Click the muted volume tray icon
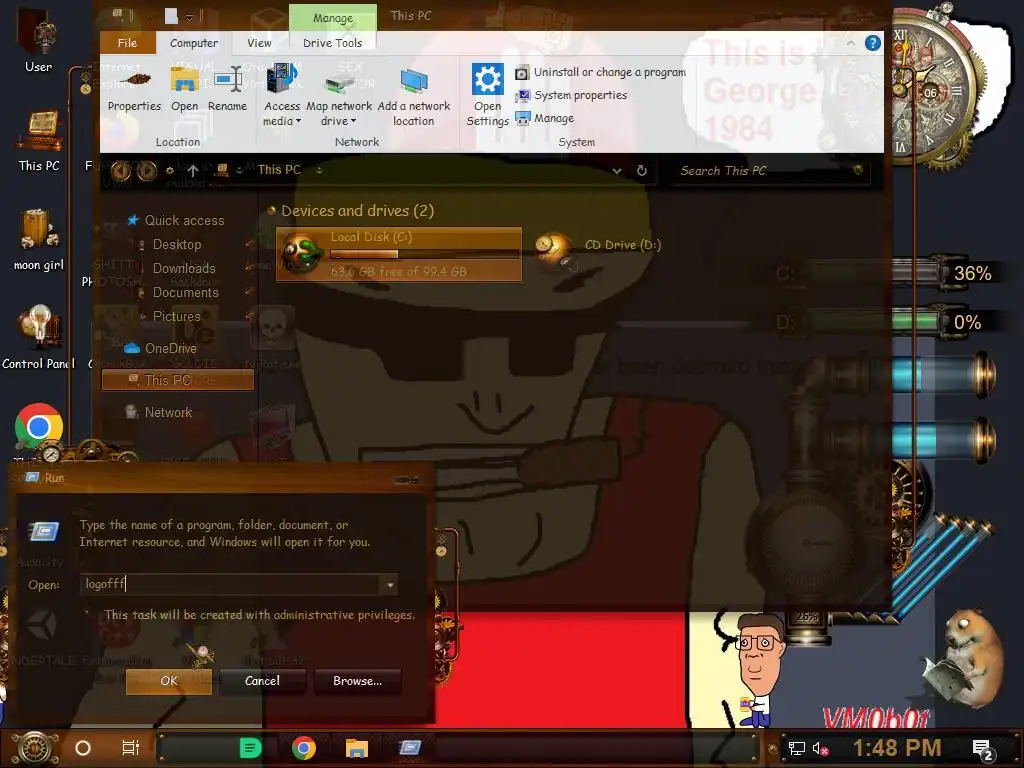The width and height of the screenshot is (1024, 768). [x=821, y=748]
